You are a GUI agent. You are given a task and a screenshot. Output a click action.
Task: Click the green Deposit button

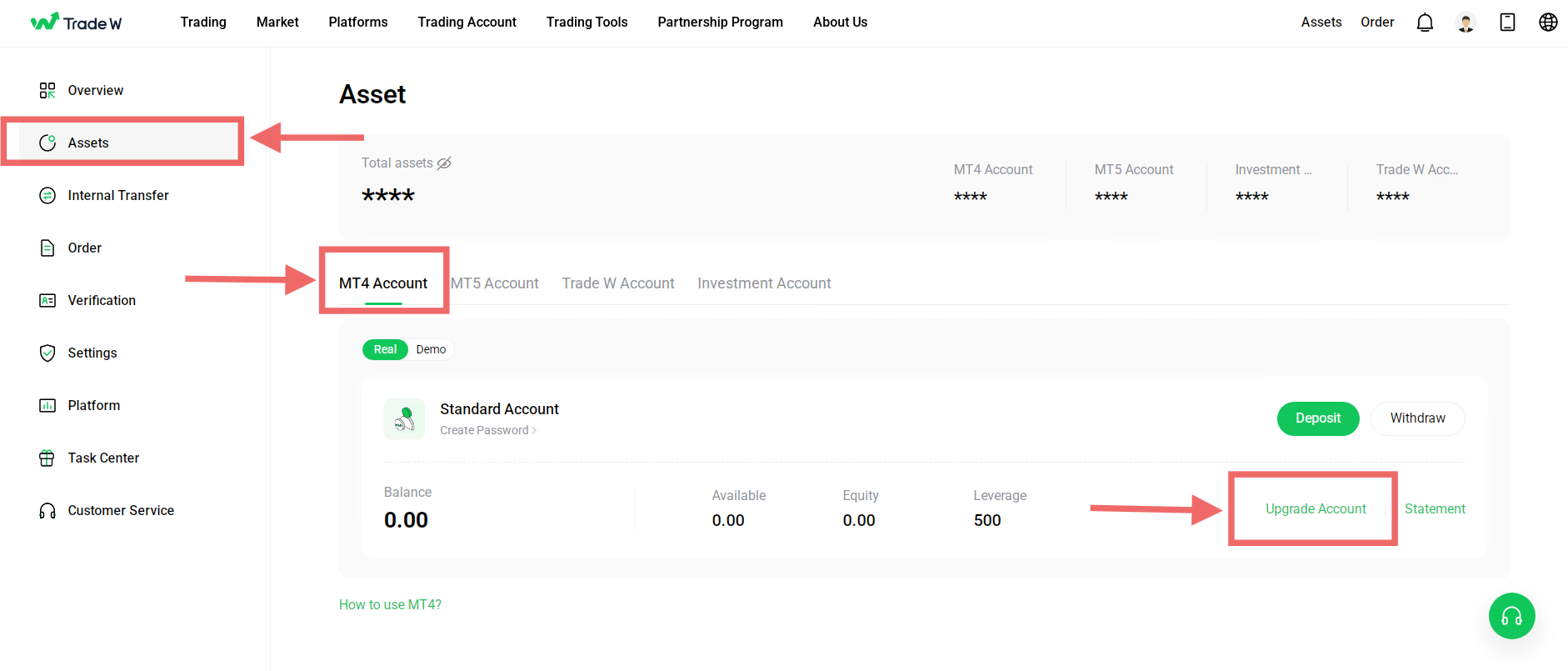point(1318,418)
